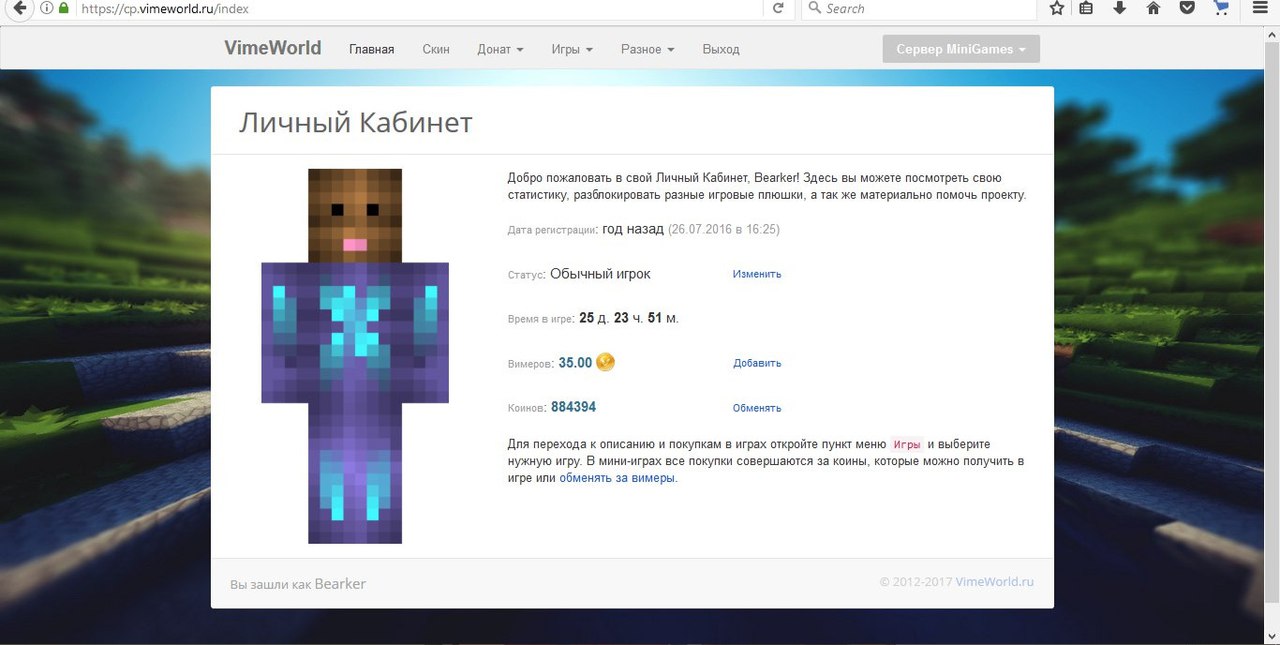Go to the browser home page icon
The image size is (1280, 645).
tap(1153, 8)
